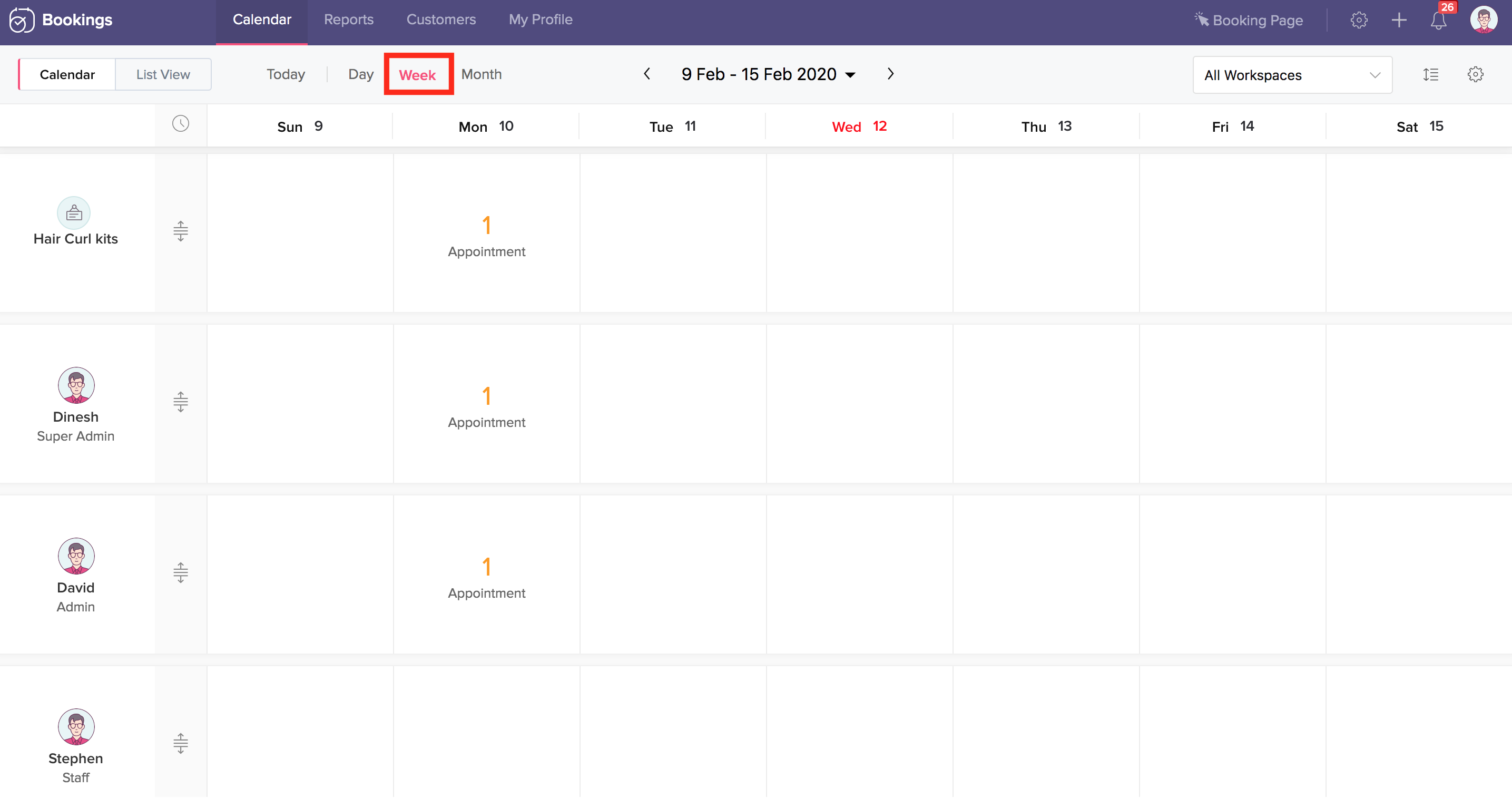
Task: Click Dinesh's row expand-collapse icon
Action: coord(180,402)
